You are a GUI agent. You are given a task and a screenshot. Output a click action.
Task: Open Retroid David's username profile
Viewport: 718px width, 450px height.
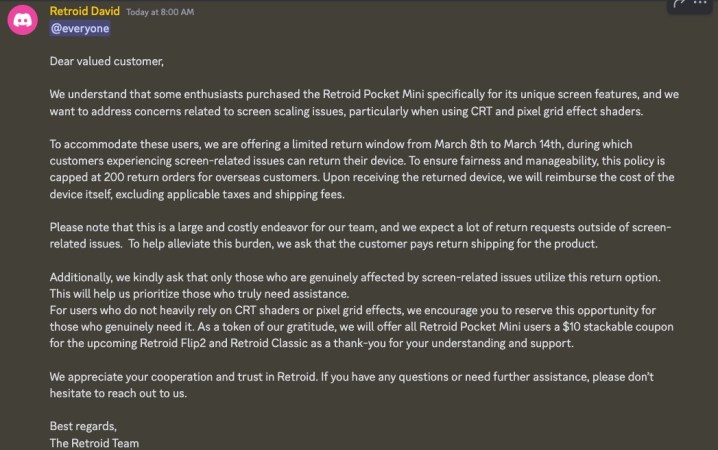click(x=84, y=10)
